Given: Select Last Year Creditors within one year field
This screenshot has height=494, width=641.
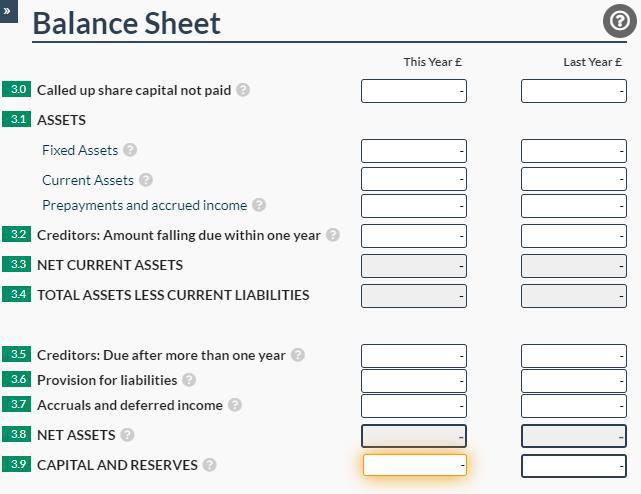Looking at the screenshot, I should tap(574, 236).
